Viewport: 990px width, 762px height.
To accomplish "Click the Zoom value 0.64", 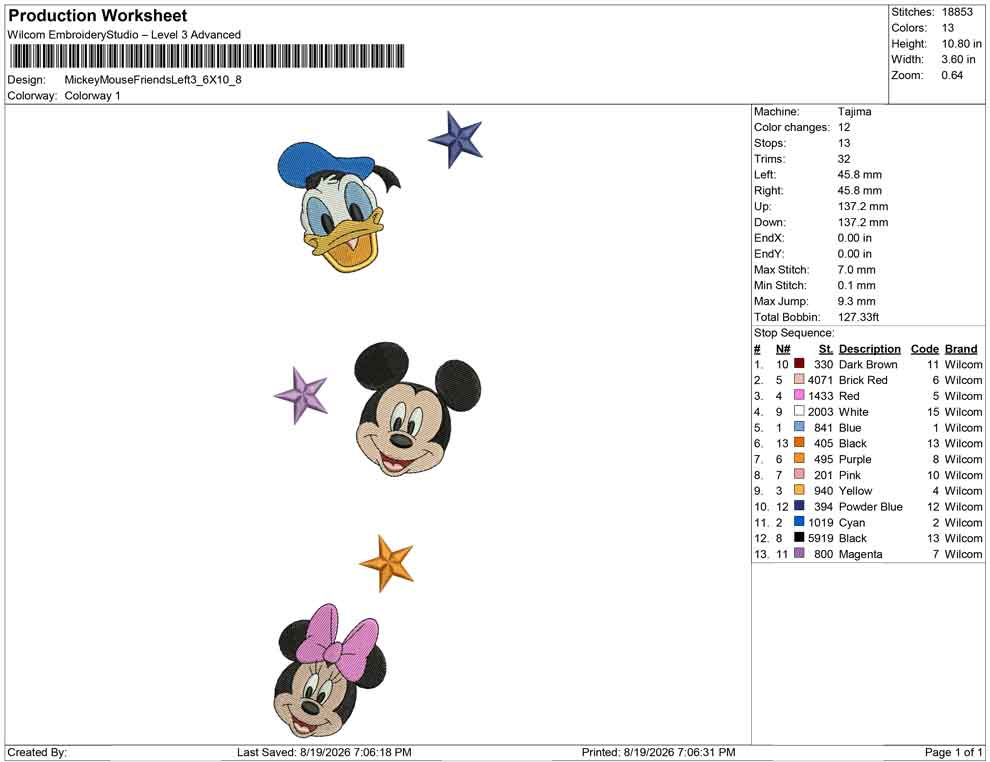I will tap(952, 75).
